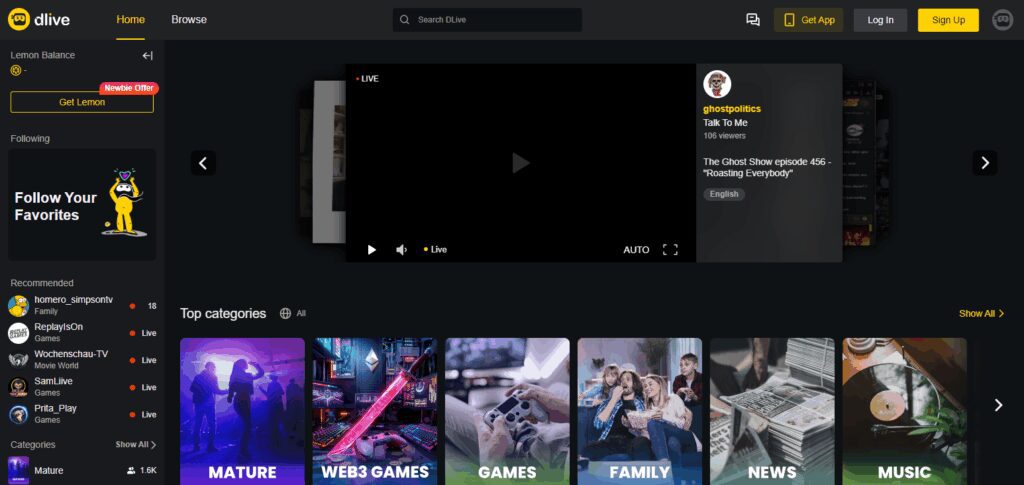Focus the Search DLive field

[x=487, y=20]
